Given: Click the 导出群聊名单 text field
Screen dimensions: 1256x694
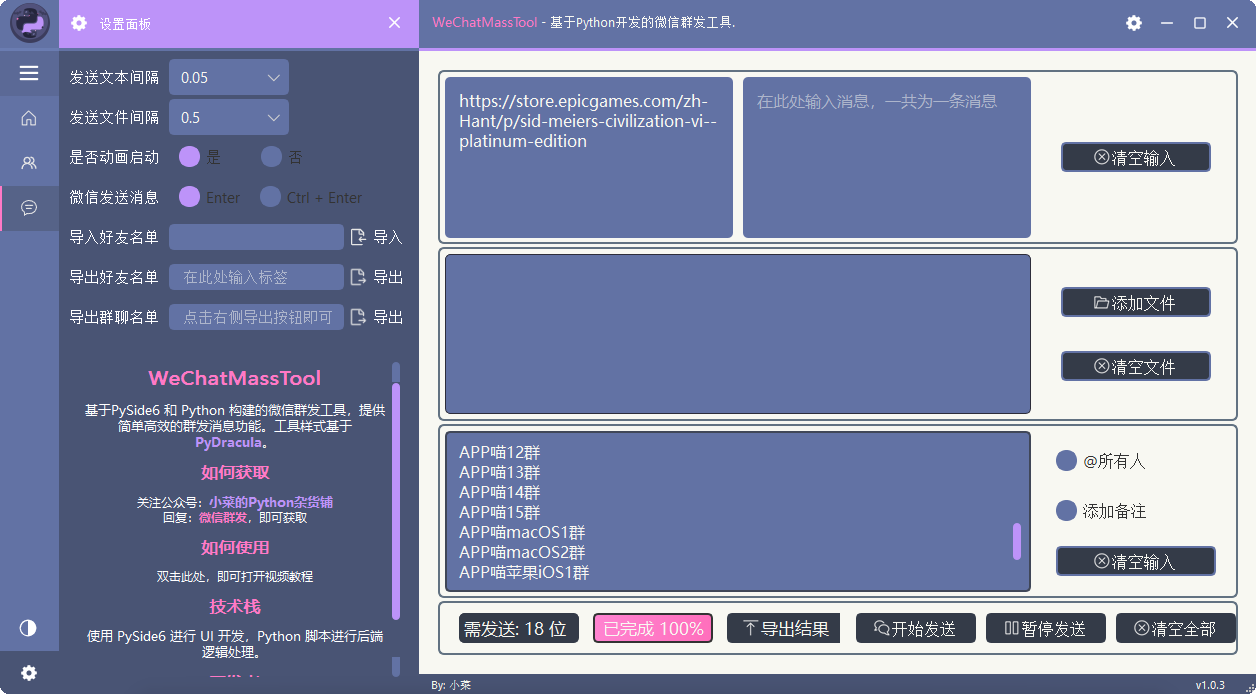Looking at the screenshot, I should 256,317.
